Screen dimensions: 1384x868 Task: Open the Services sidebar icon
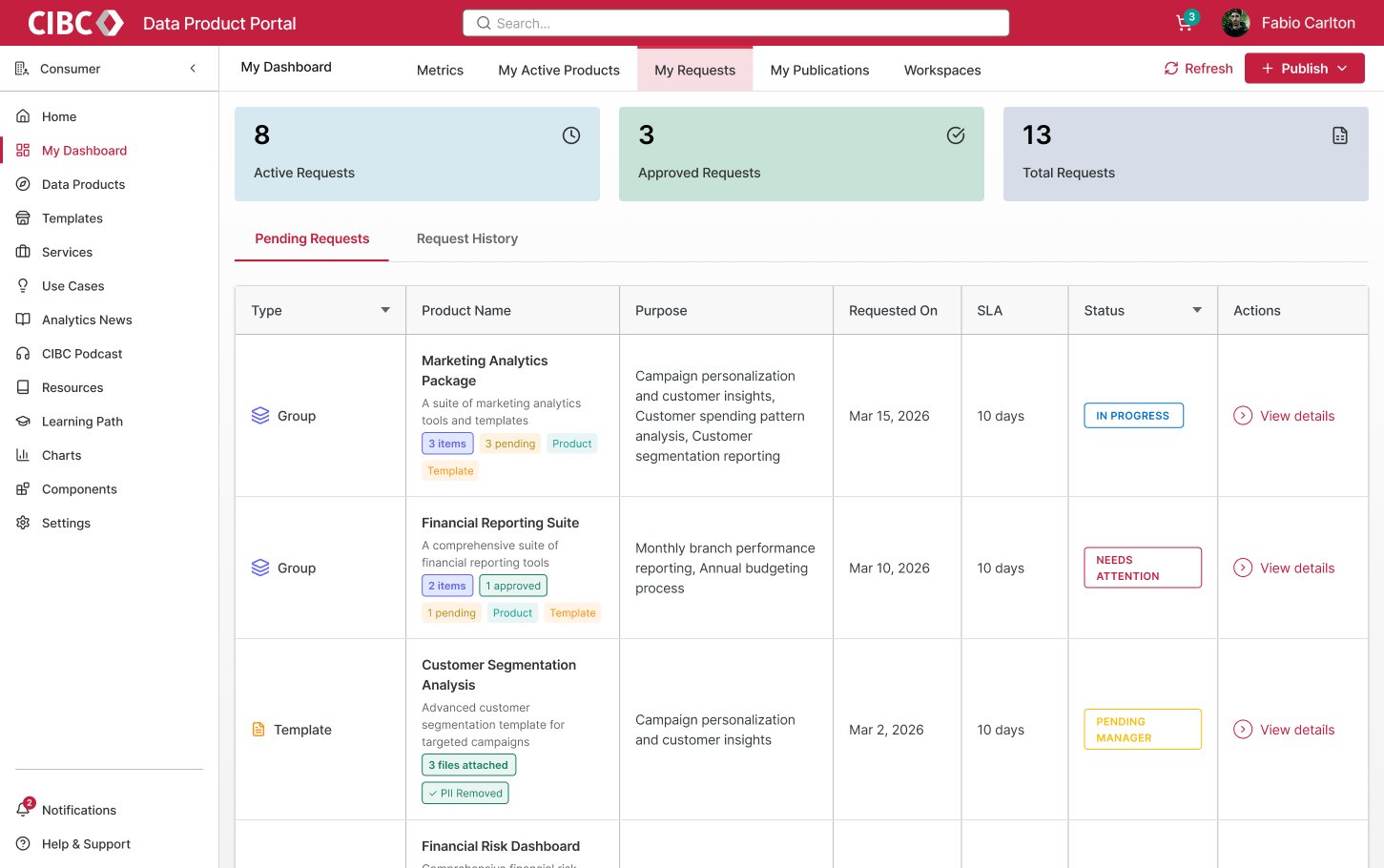click(x=23, y=252)
